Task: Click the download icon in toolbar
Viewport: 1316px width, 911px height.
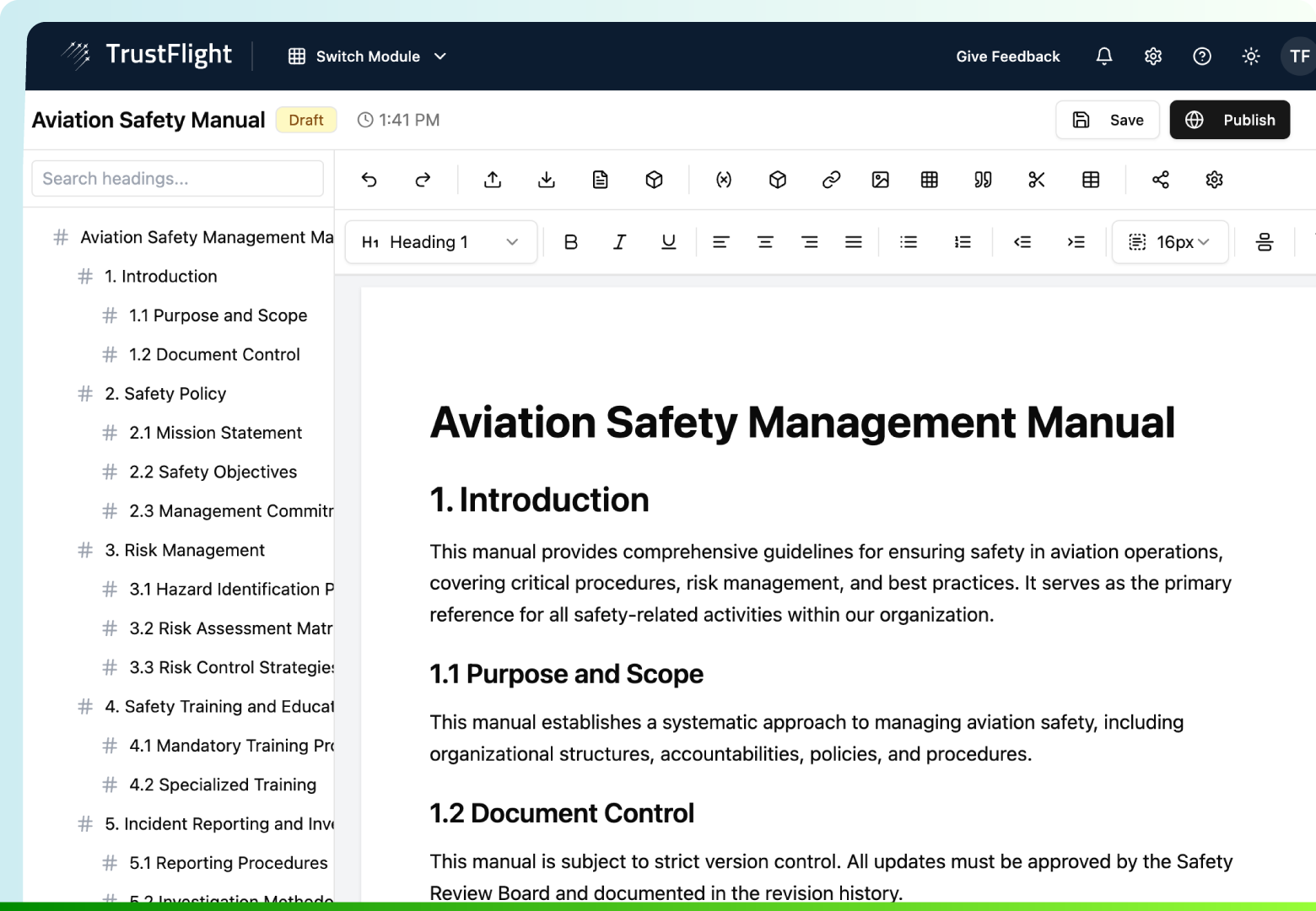Action: pyautogui.click(x=547, y=180)
